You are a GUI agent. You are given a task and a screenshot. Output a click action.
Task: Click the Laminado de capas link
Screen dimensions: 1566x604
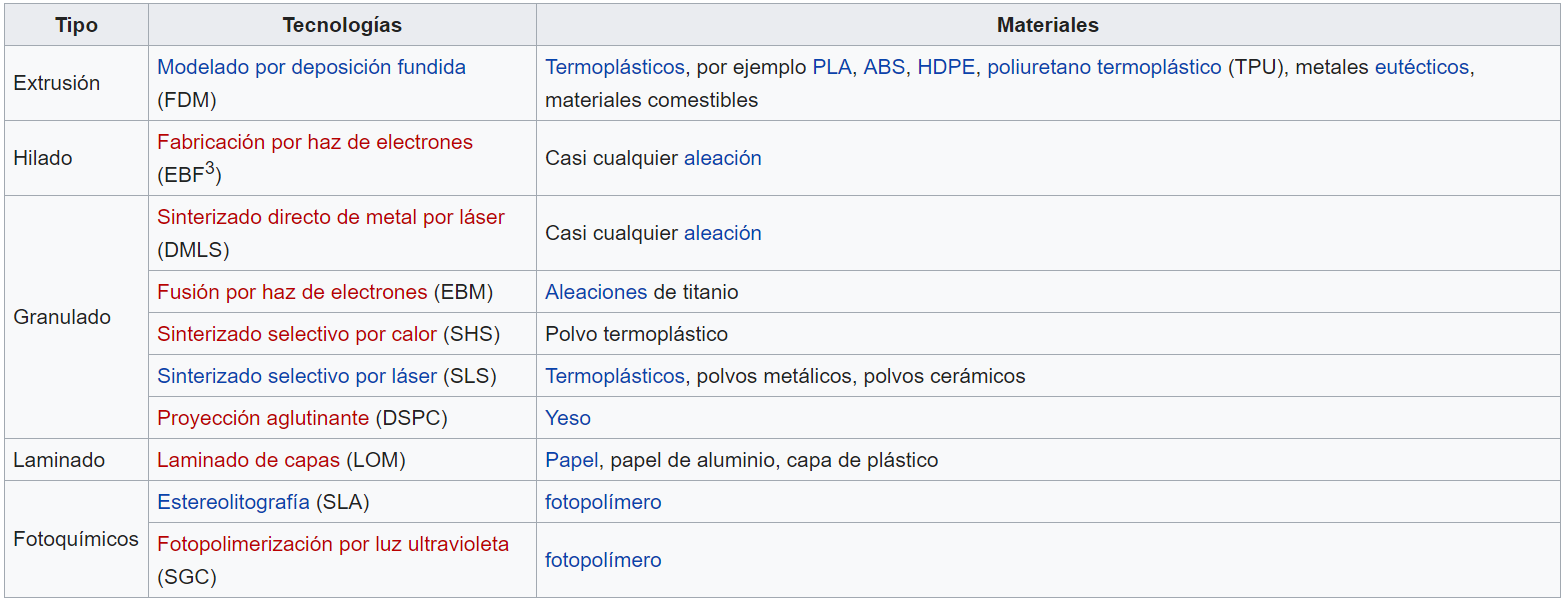tap(249, 460)
